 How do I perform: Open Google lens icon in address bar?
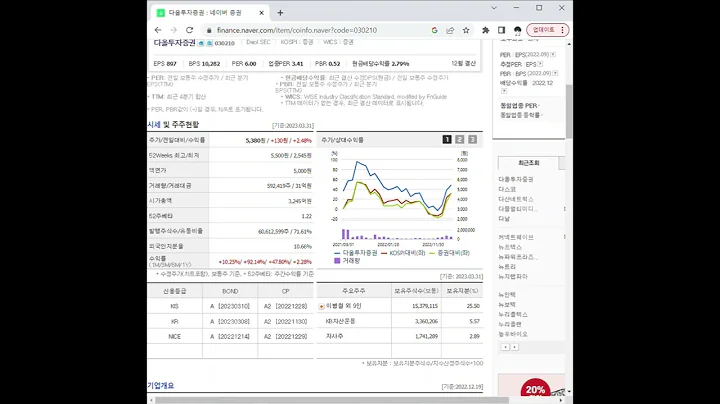click(x=434, y=30)
